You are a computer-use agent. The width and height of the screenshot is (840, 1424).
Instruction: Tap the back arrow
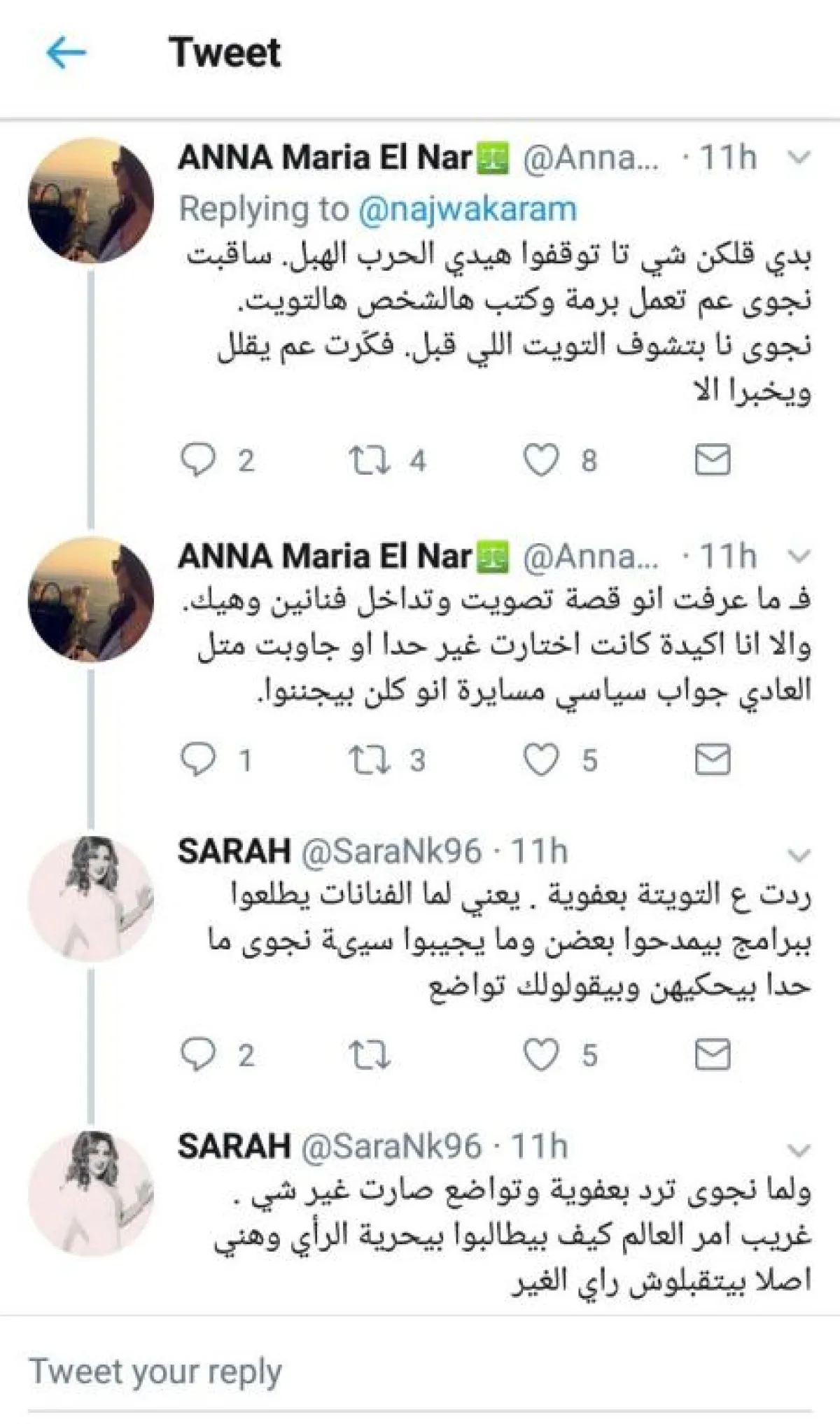(66, 53)
